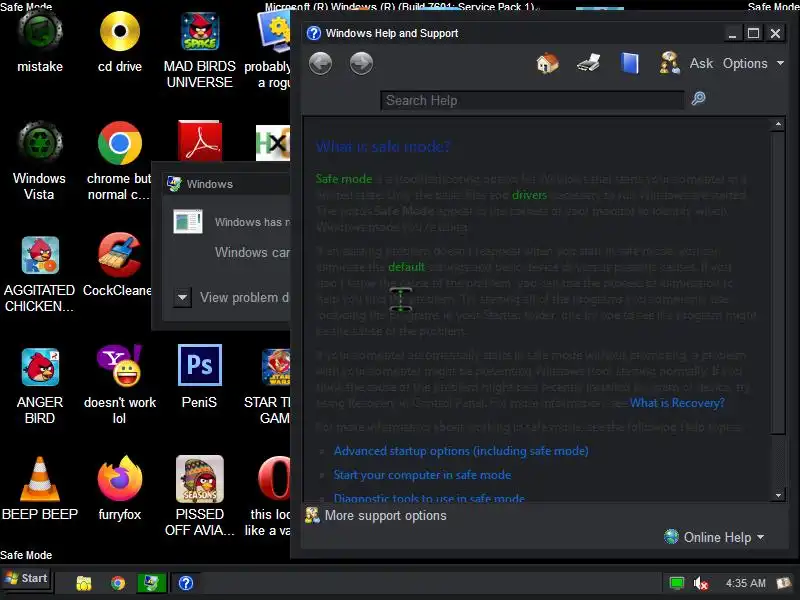Screen dimensions: 800x600
Task: Open Start your computer in safe mode link
Action: pos(422,475)
